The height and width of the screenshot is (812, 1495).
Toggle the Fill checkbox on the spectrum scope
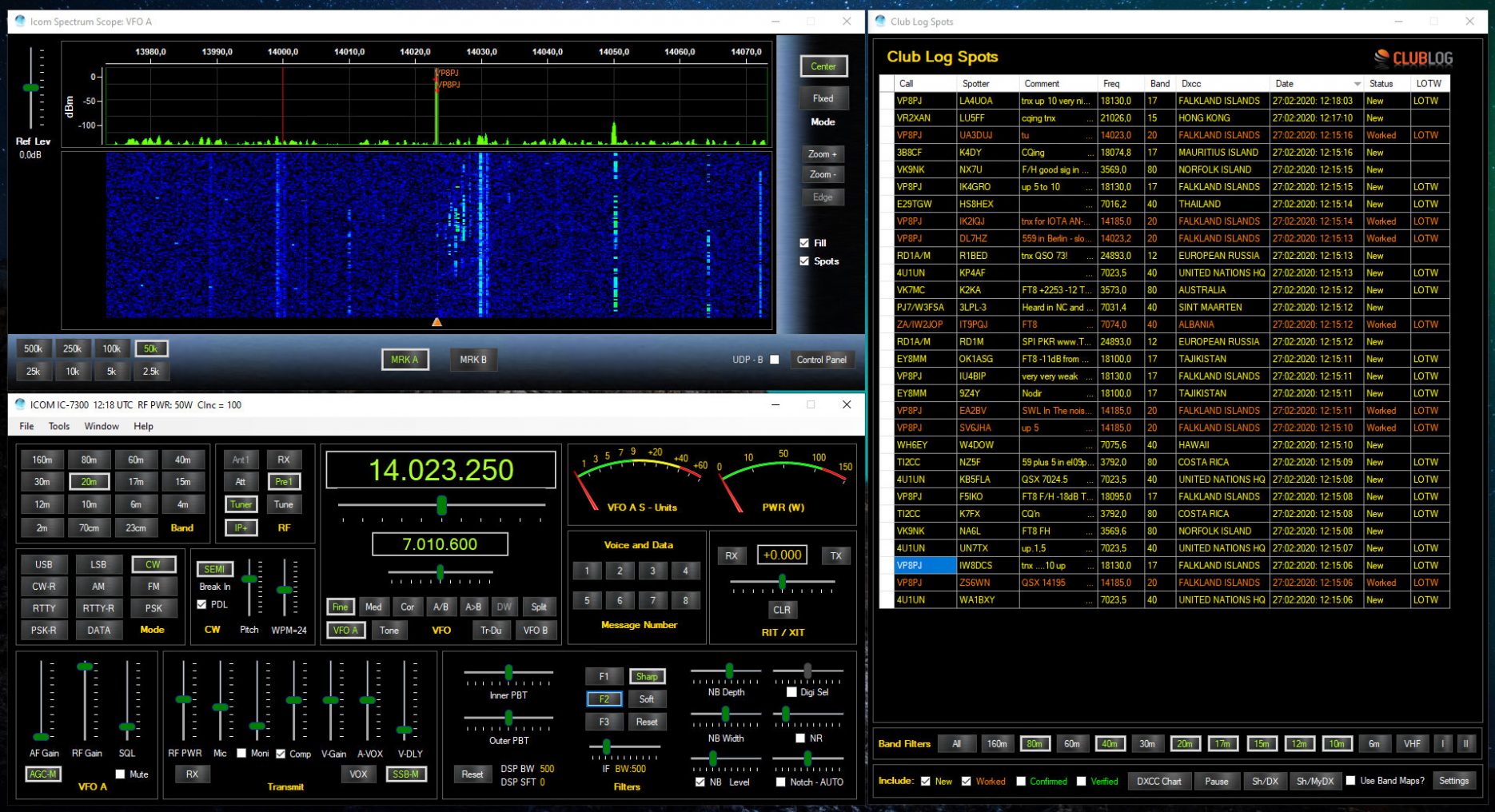(804, 242)
